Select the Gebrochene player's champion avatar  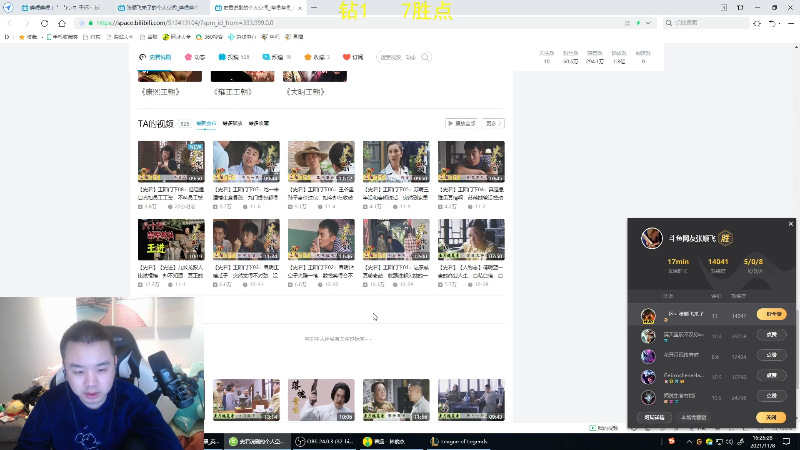[648, 377]
